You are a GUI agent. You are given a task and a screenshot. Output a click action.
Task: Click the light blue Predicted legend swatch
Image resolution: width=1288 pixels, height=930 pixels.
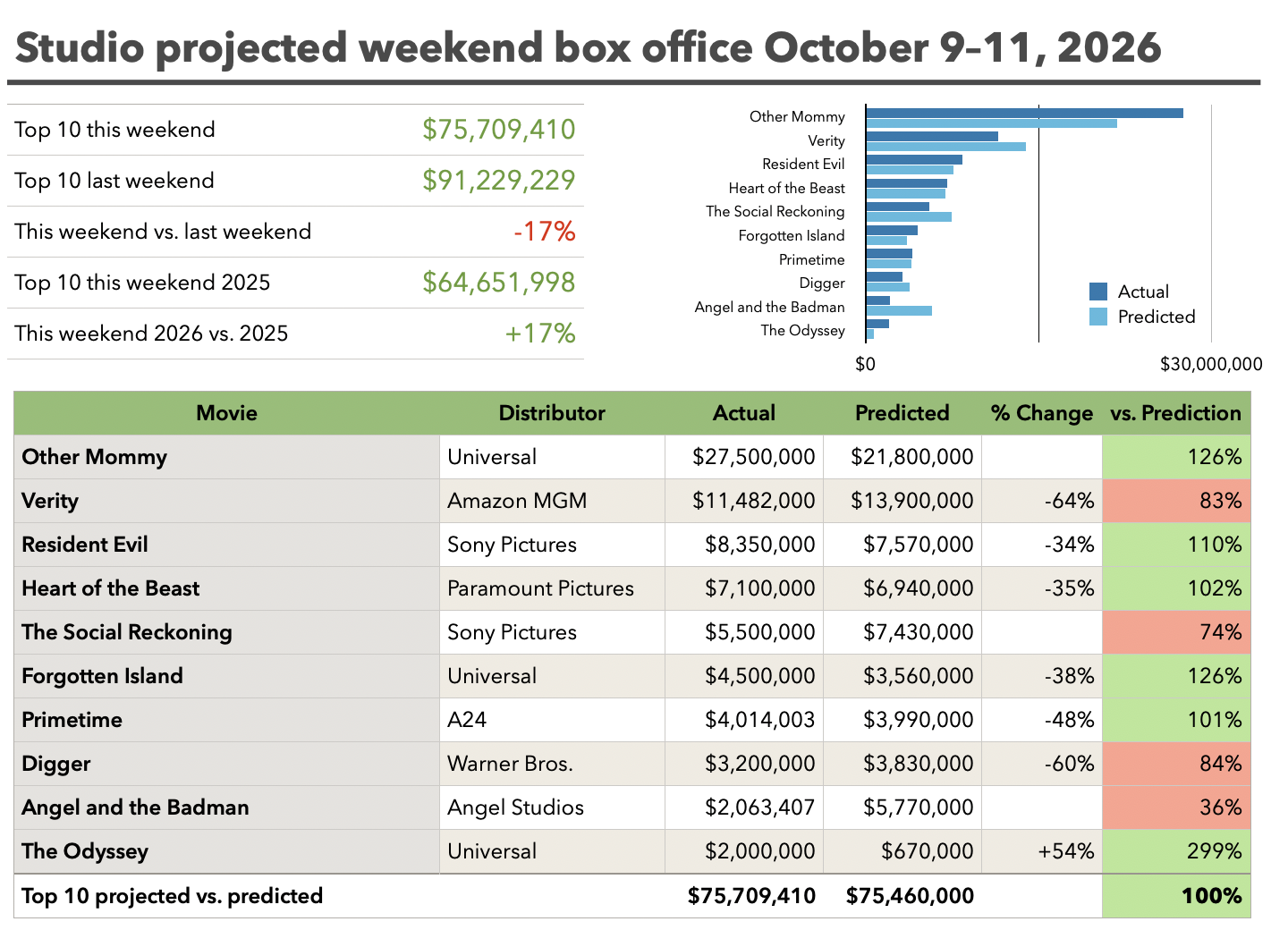[x=1098, y=317]
